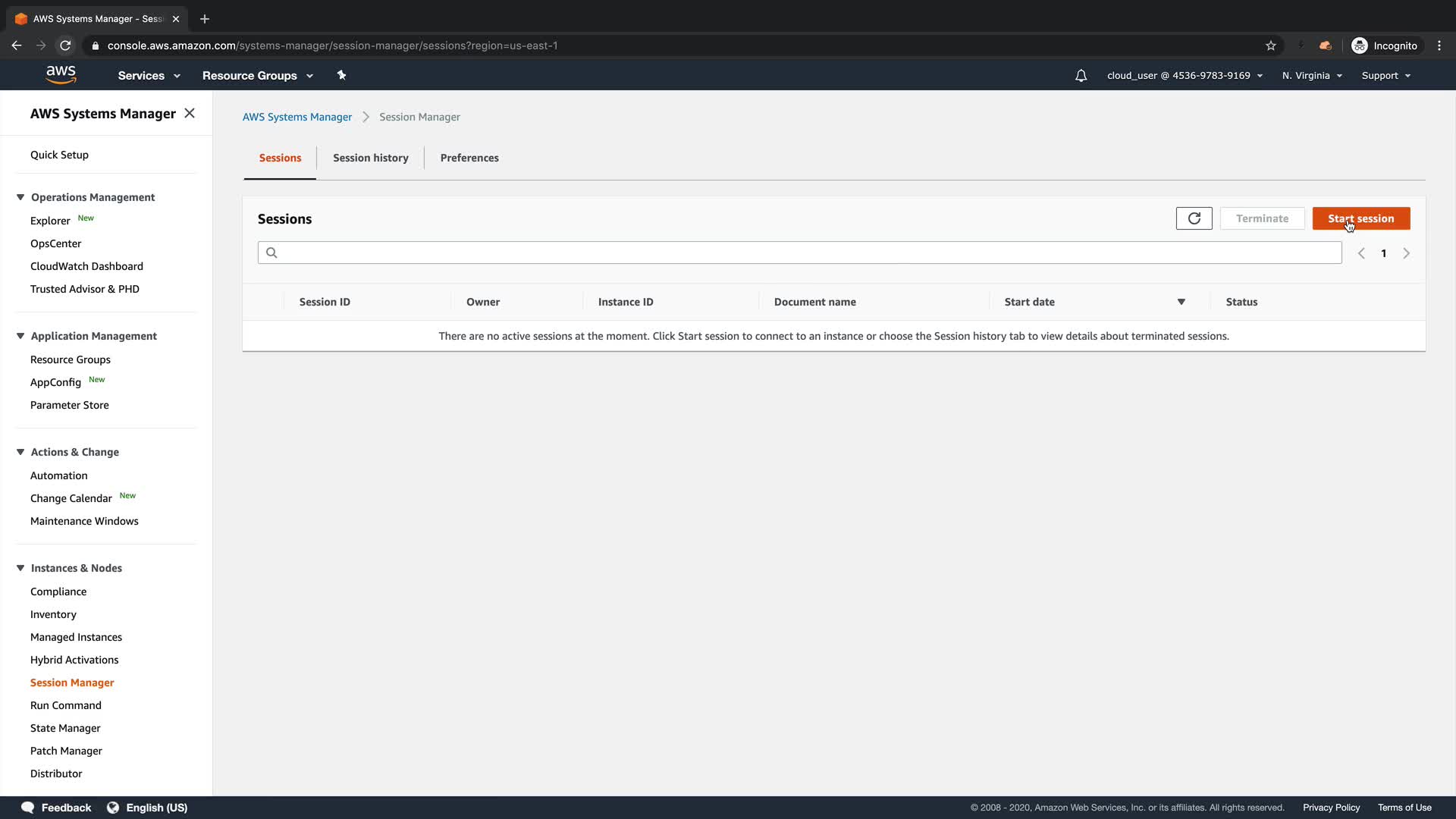Screen dimensions: 1456x819
Task: Open the notifications bell icon
Action: tap(1081, 76)
